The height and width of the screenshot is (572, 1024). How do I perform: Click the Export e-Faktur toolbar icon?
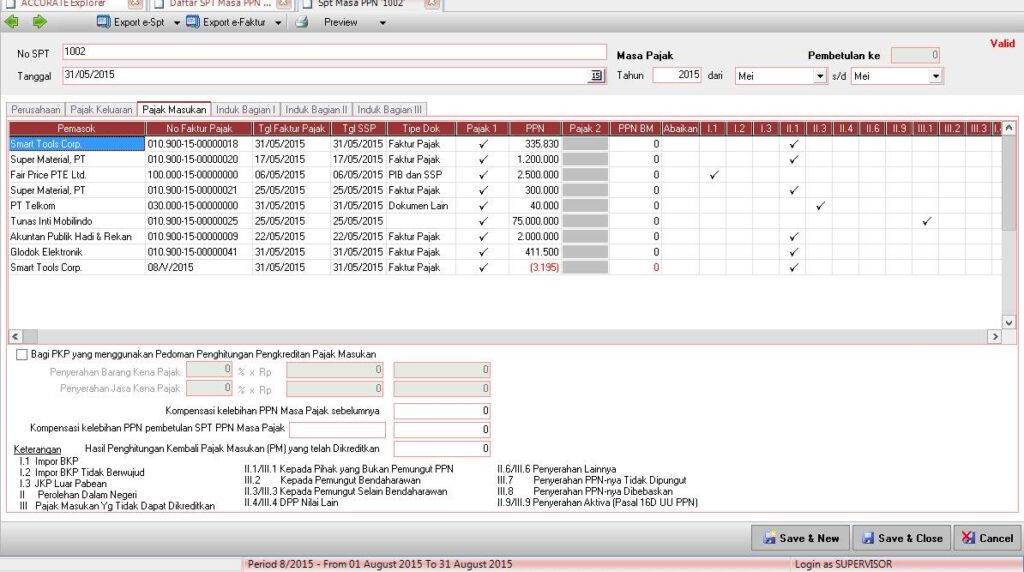pos(193,22)
